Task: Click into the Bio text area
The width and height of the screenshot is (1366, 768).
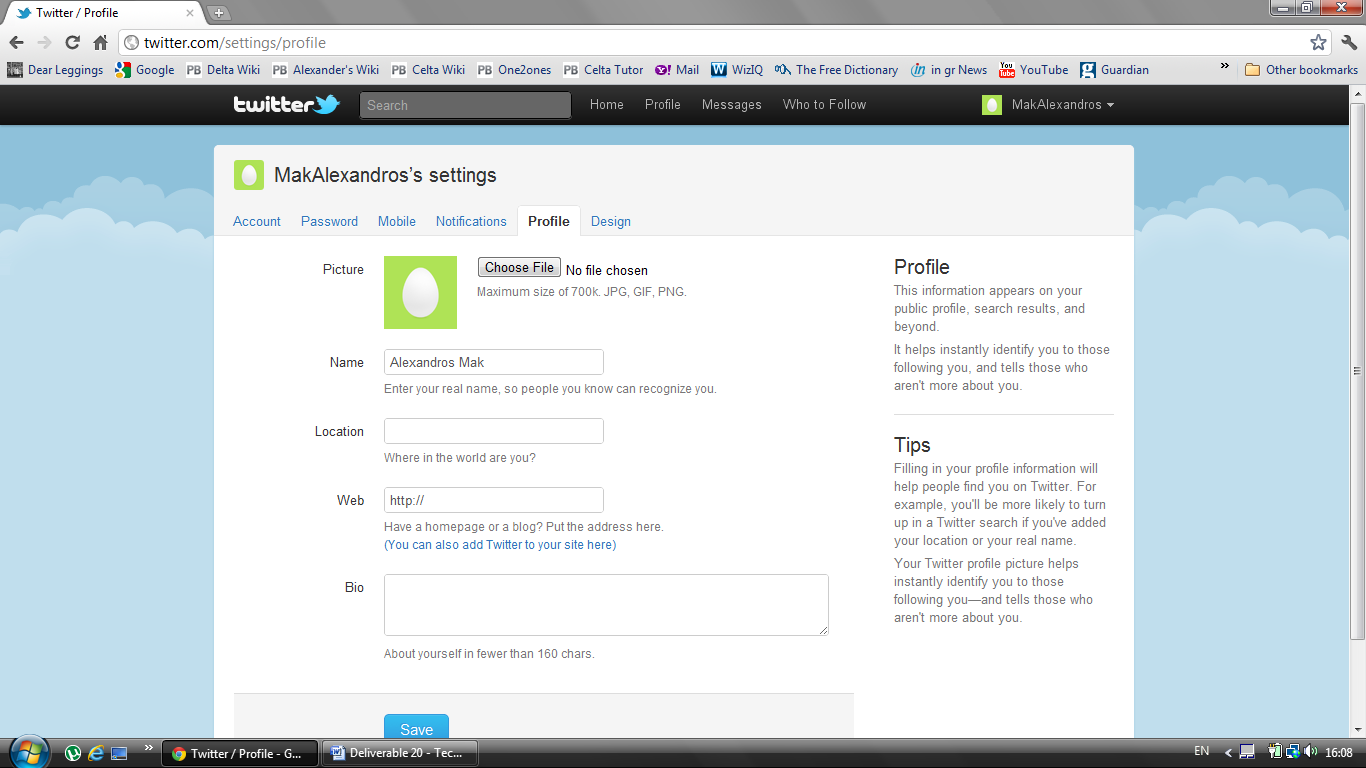Action: 606,605
